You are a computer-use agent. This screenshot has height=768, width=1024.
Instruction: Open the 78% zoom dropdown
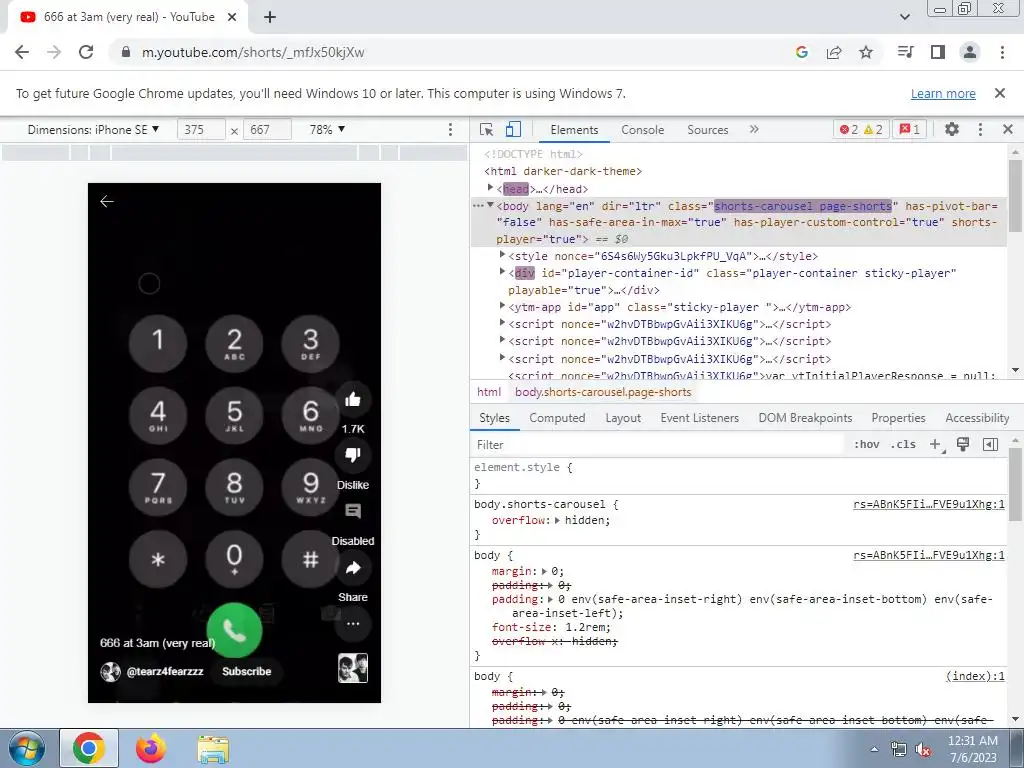[x=327, y=129]
